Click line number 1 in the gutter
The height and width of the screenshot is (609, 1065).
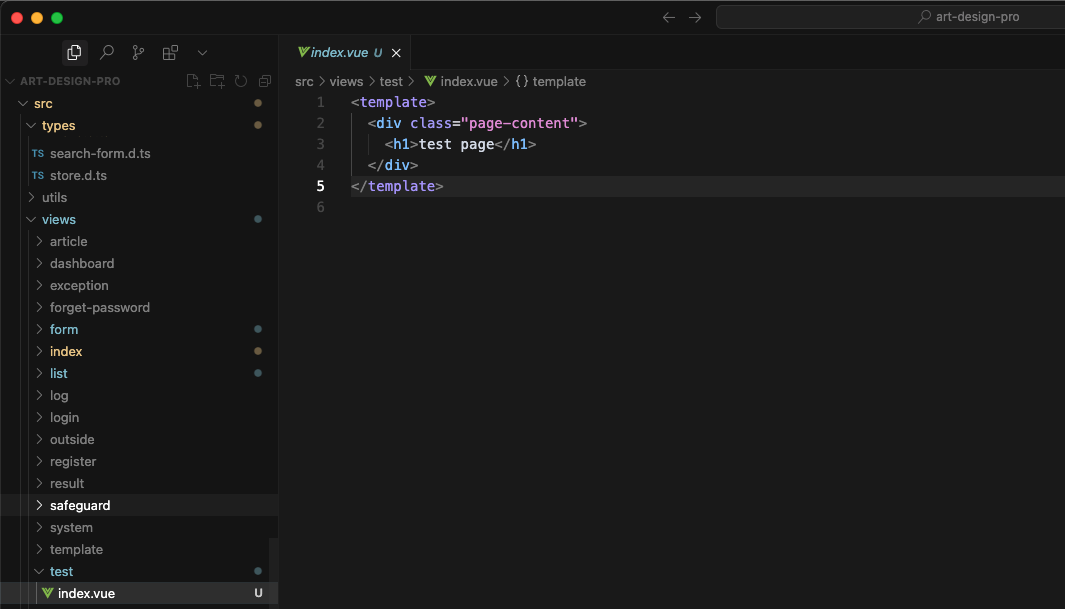tap(321, 103)
